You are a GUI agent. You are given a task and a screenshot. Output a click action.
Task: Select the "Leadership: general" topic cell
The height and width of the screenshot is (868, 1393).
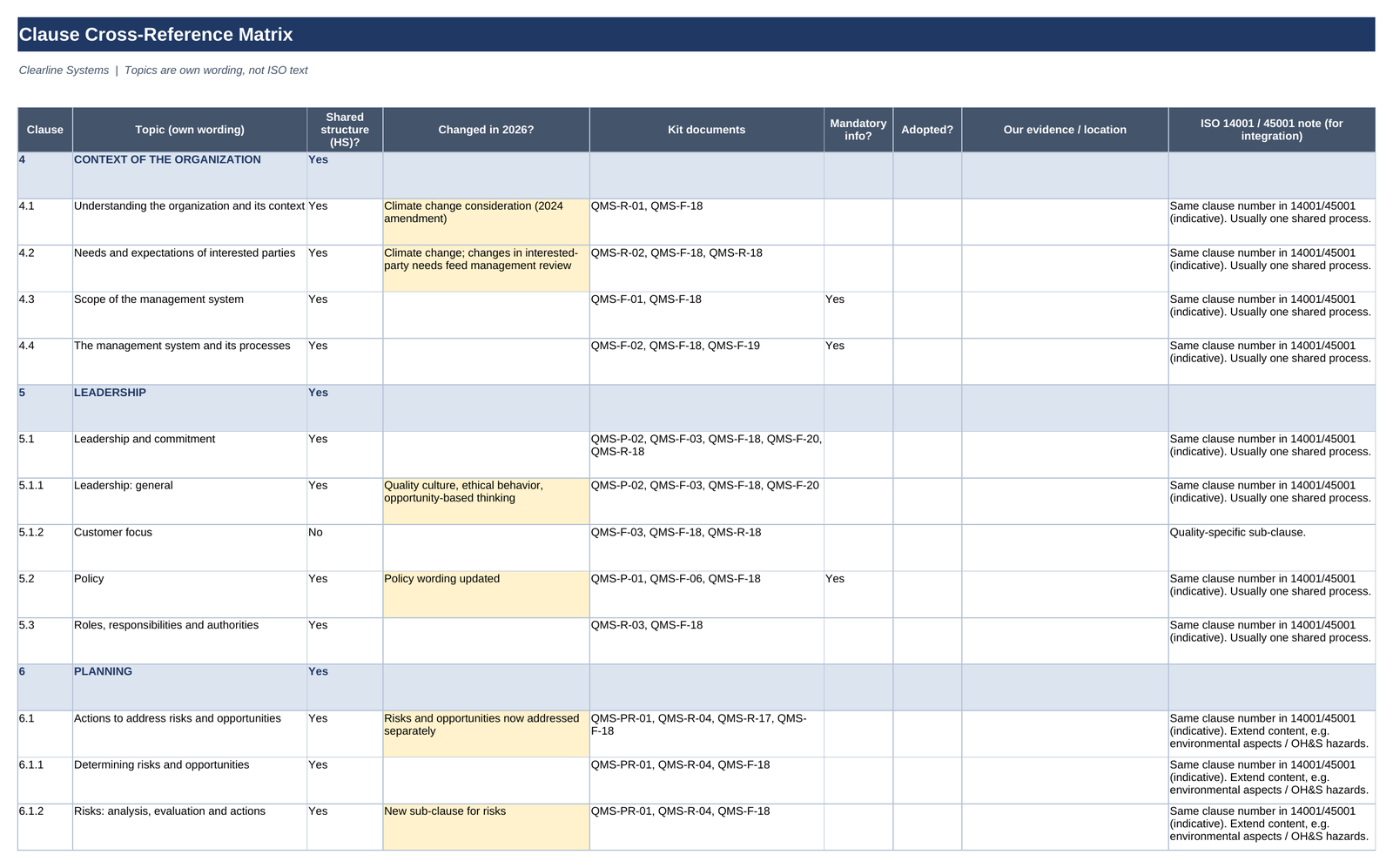190,501
